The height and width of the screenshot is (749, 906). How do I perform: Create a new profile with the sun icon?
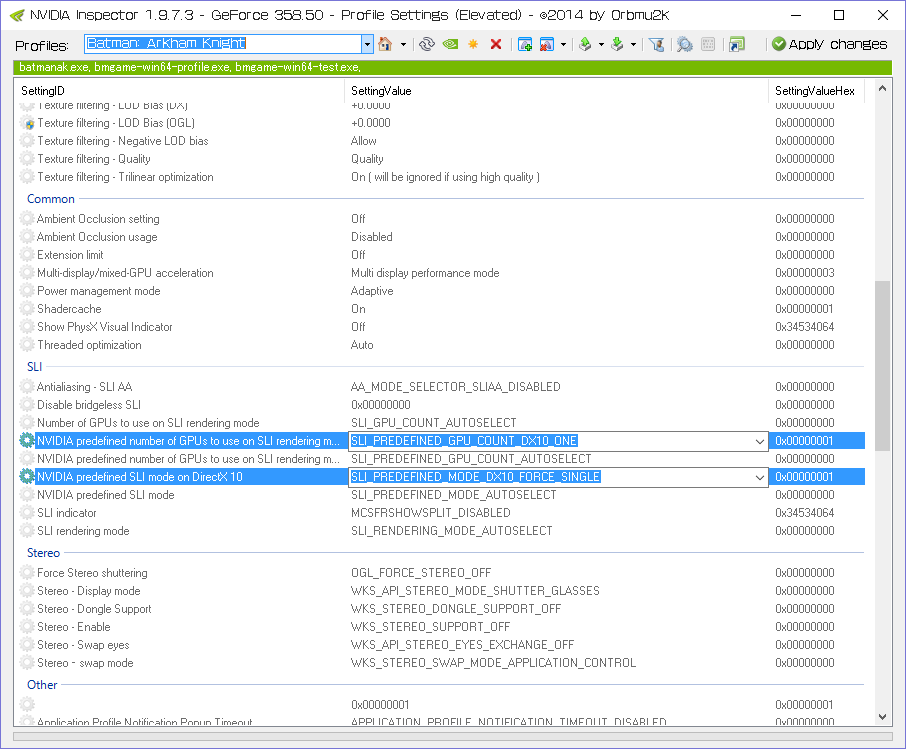[473, 44]
